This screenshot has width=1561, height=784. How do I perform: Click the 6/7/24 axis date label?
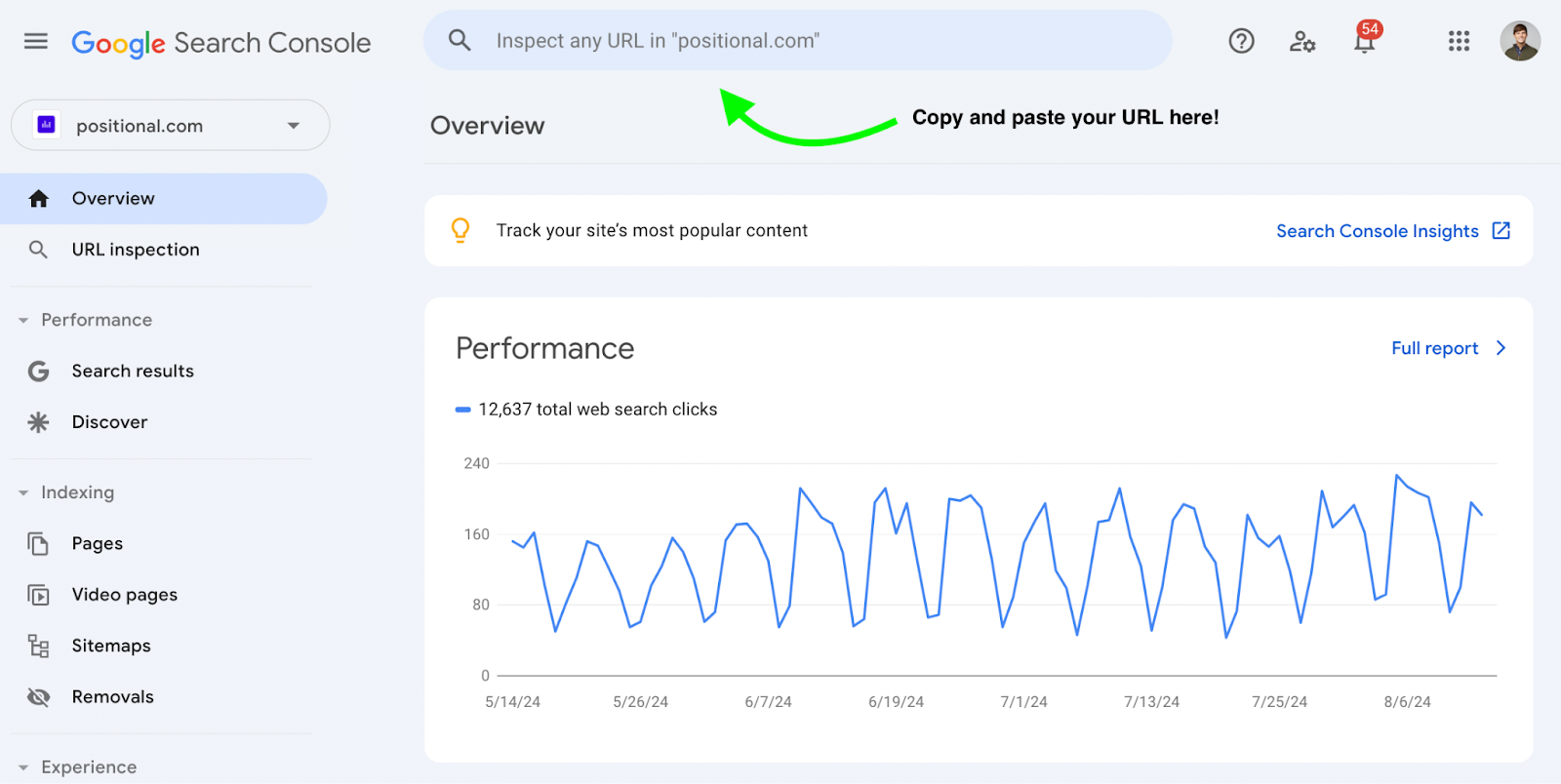click(x=768, y=702)
